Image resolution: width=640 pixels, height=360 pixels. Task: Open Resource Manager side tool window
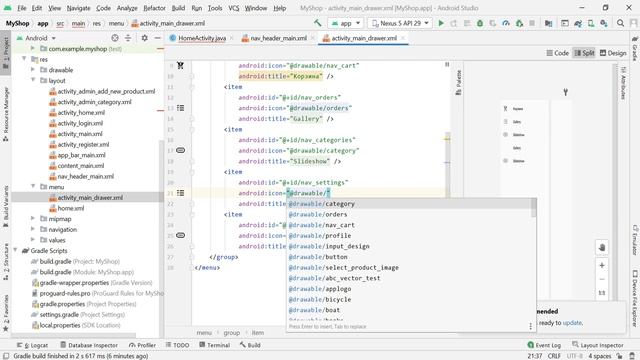click(6, 114)
